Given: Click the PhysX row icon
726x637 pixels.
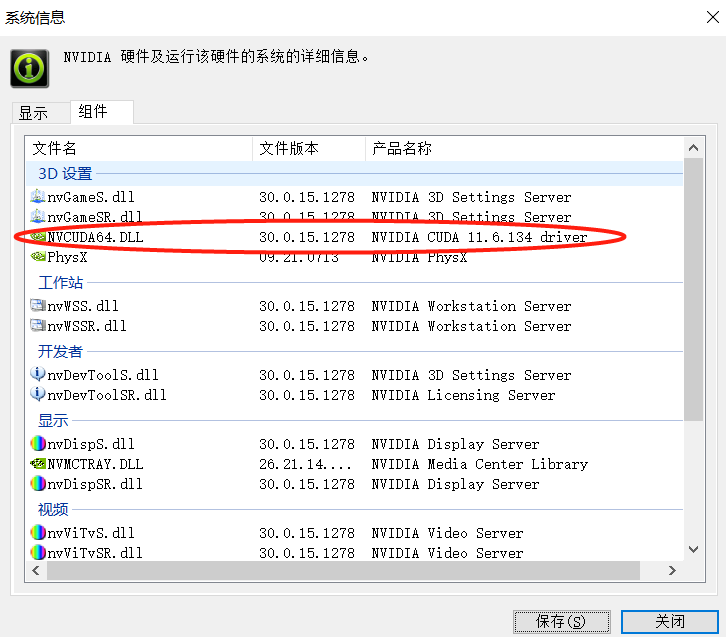Looking at the screenshot, I should (x=38, y=257).
